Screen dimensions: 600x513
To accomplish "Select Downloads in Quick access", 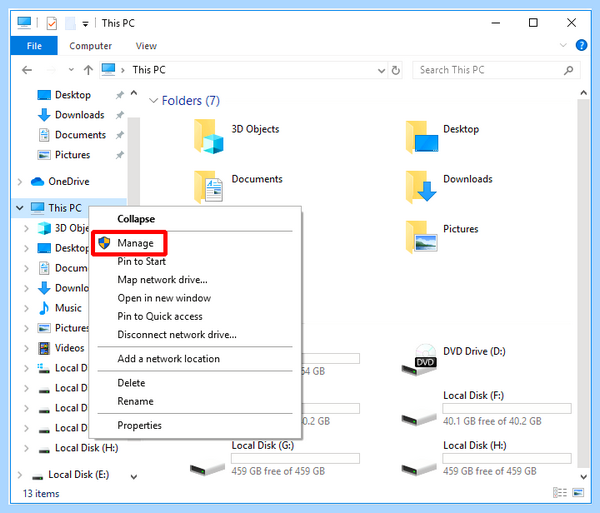I will coord(80,115).
